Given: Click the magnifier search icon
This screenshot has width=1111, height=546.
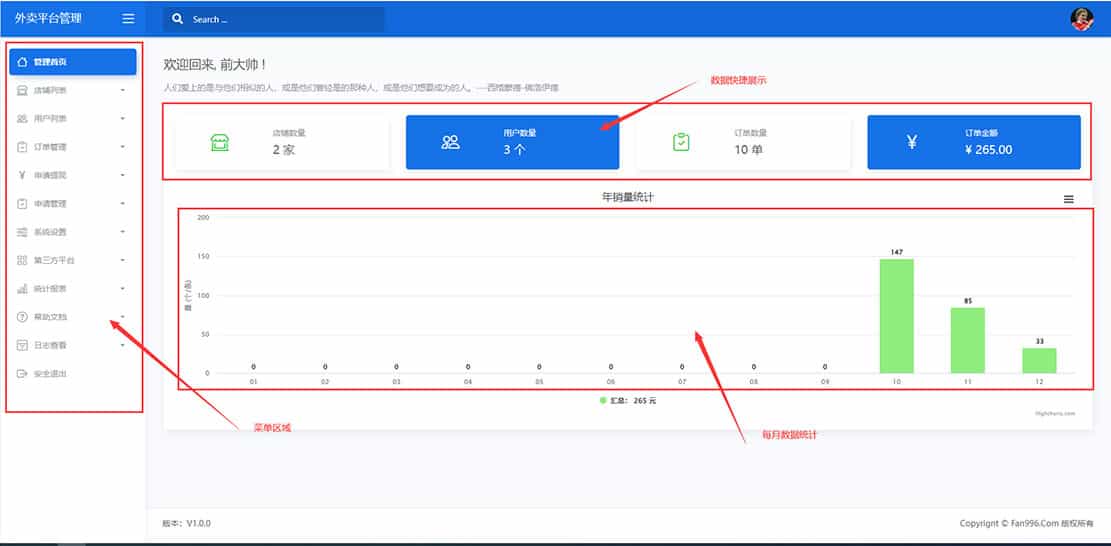Looking at the screenshot, I should (x=178, y=19).
